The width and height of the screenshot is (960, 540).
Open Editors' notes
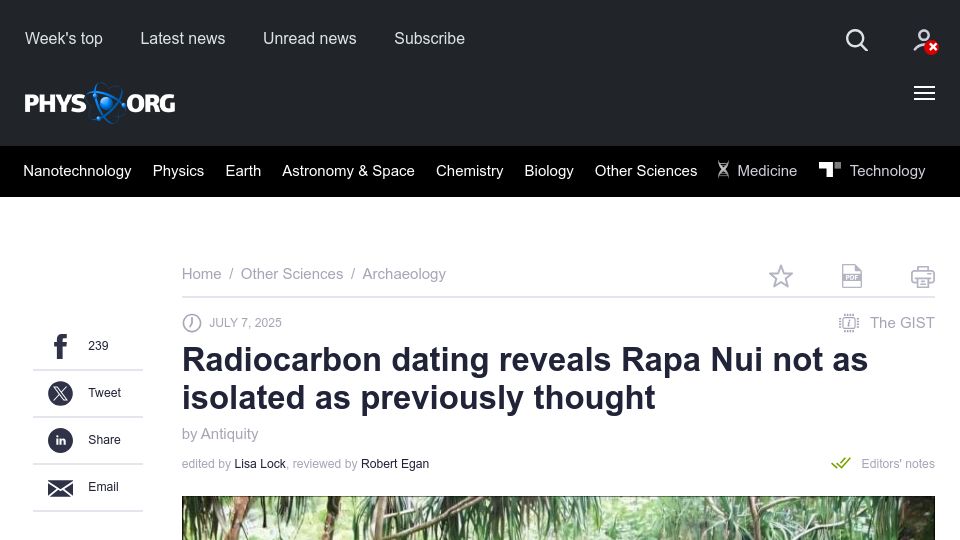(x=898, y=463)
